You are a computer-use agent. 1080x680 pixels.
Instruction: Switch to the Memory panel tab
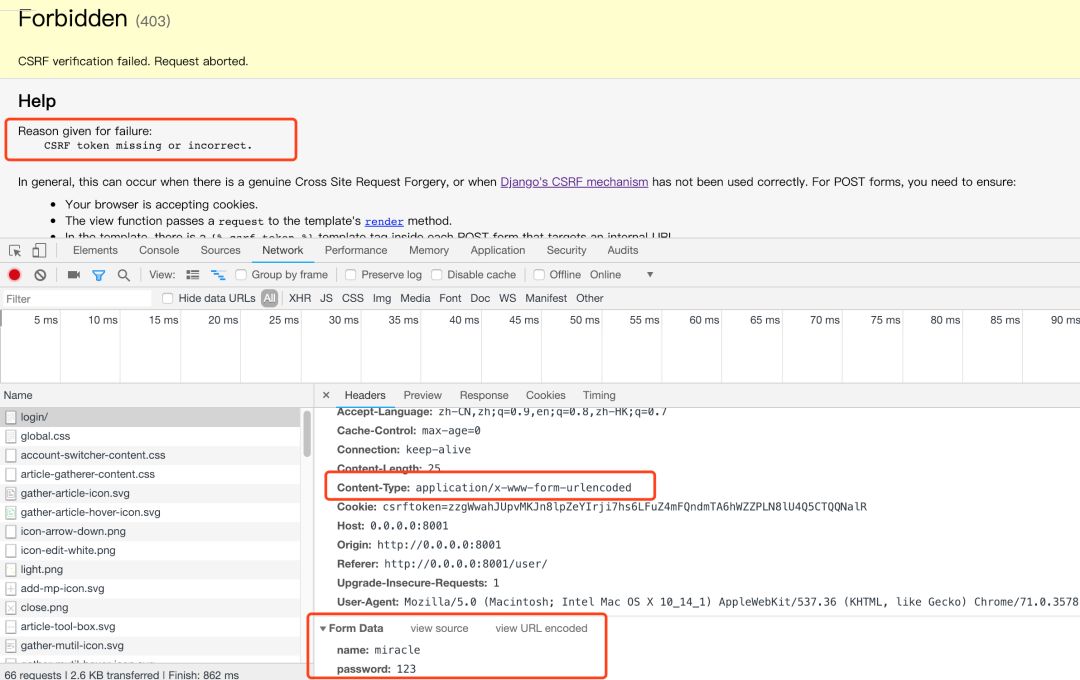(x=429, y=251)
